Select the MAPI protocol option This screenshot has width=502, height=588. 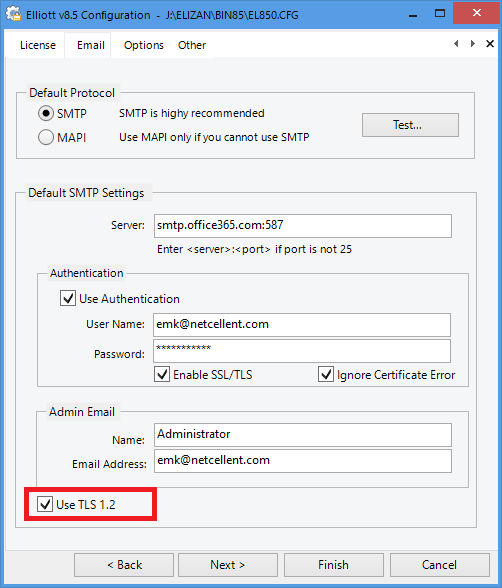tap(46, 137)
